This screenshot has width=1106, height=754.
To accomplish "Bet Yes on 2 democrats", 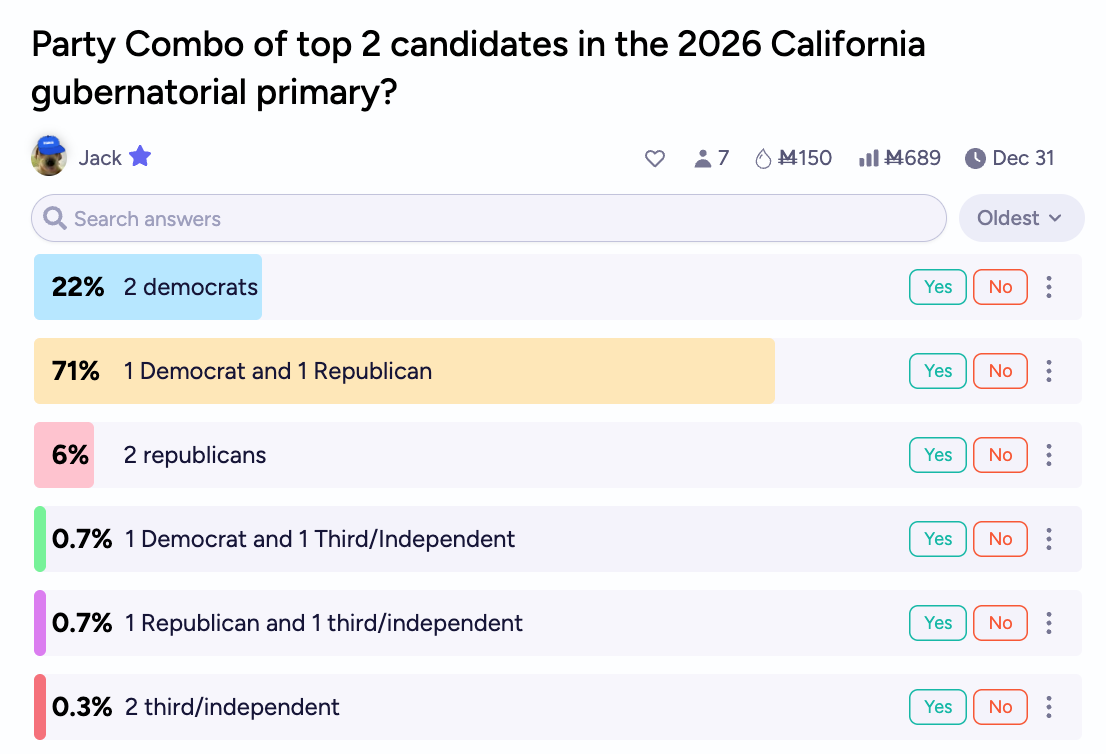I will click(x=937, y=287).
